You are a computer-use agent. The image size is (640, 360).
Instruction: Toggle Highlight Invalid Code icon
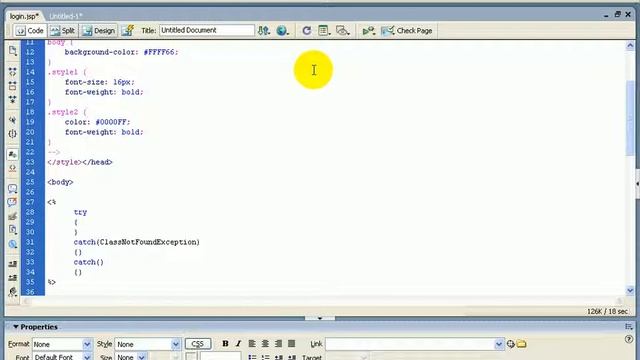click(13, 168)
